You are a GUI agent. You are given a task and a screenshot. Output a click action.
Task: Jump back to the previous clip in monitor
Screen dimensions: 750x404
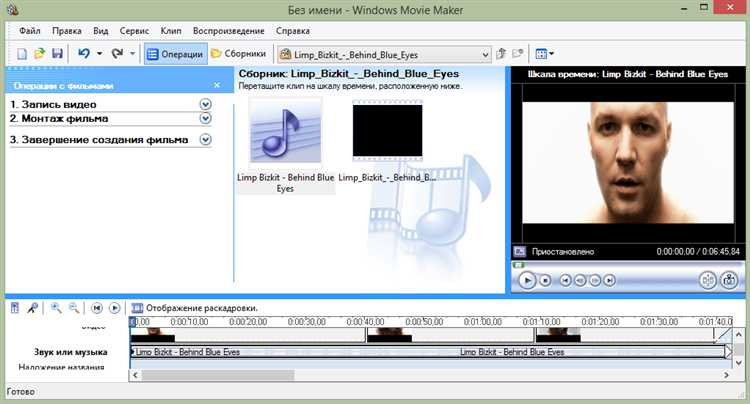(x=565, y=280)
